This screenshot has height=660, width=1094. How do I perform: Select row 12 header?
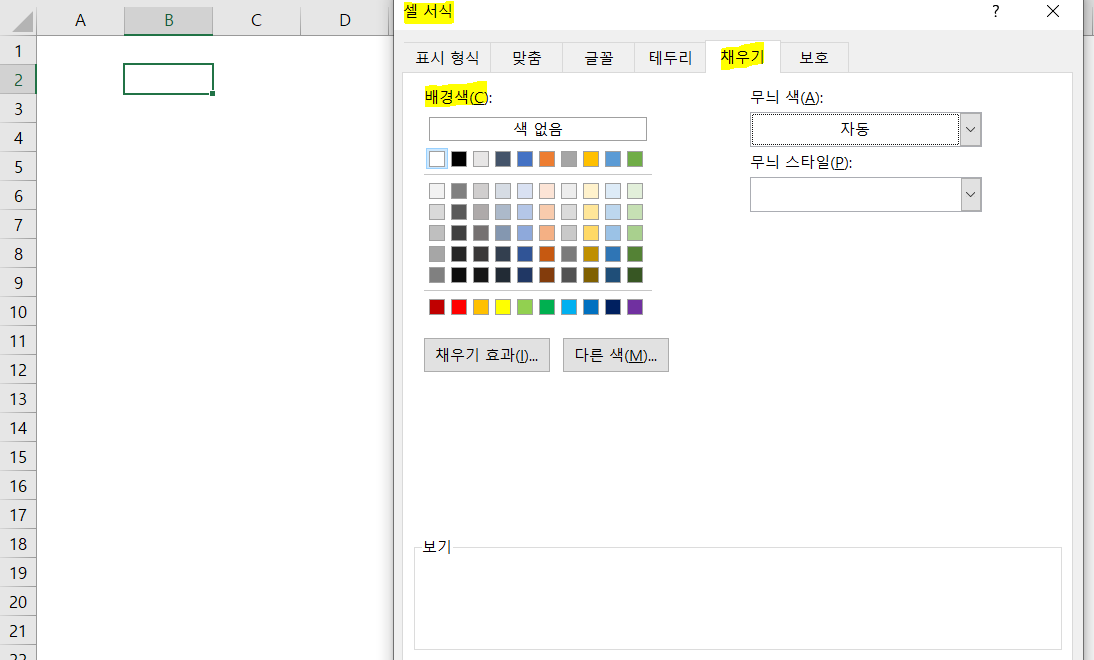pos(18,370)
